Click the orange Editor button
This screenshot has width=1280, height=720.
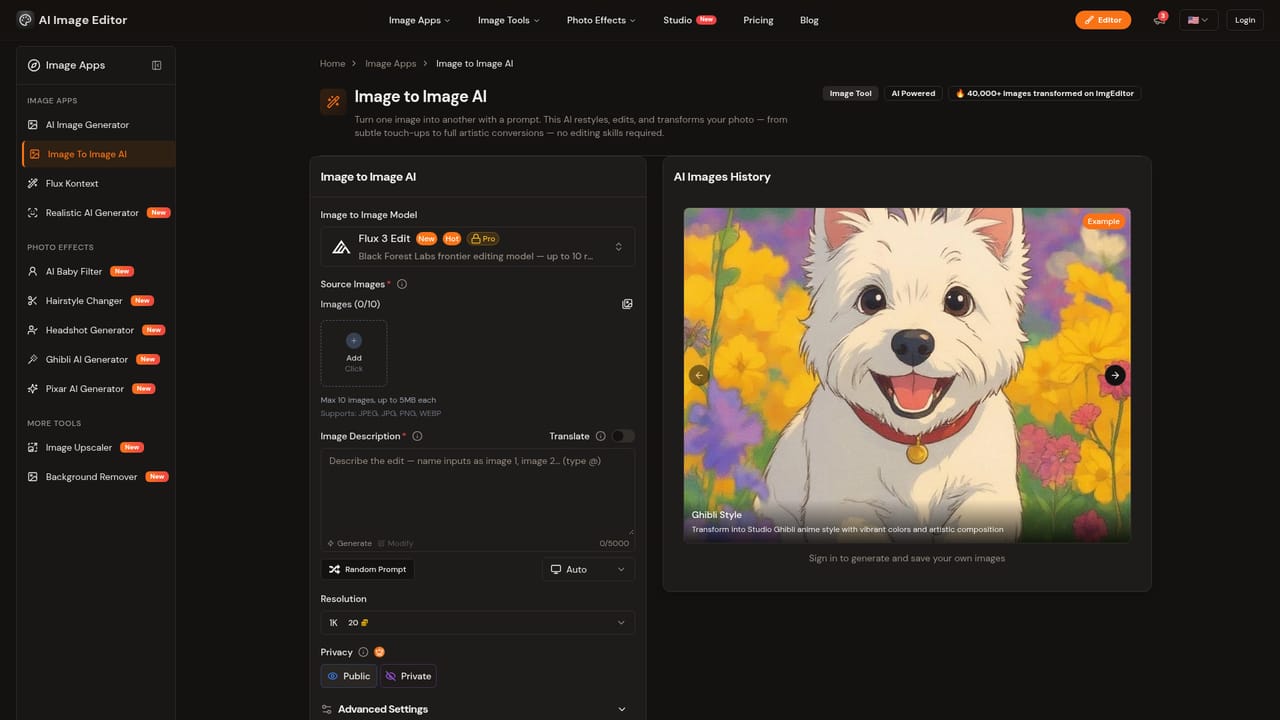(x=1103, y=20)
